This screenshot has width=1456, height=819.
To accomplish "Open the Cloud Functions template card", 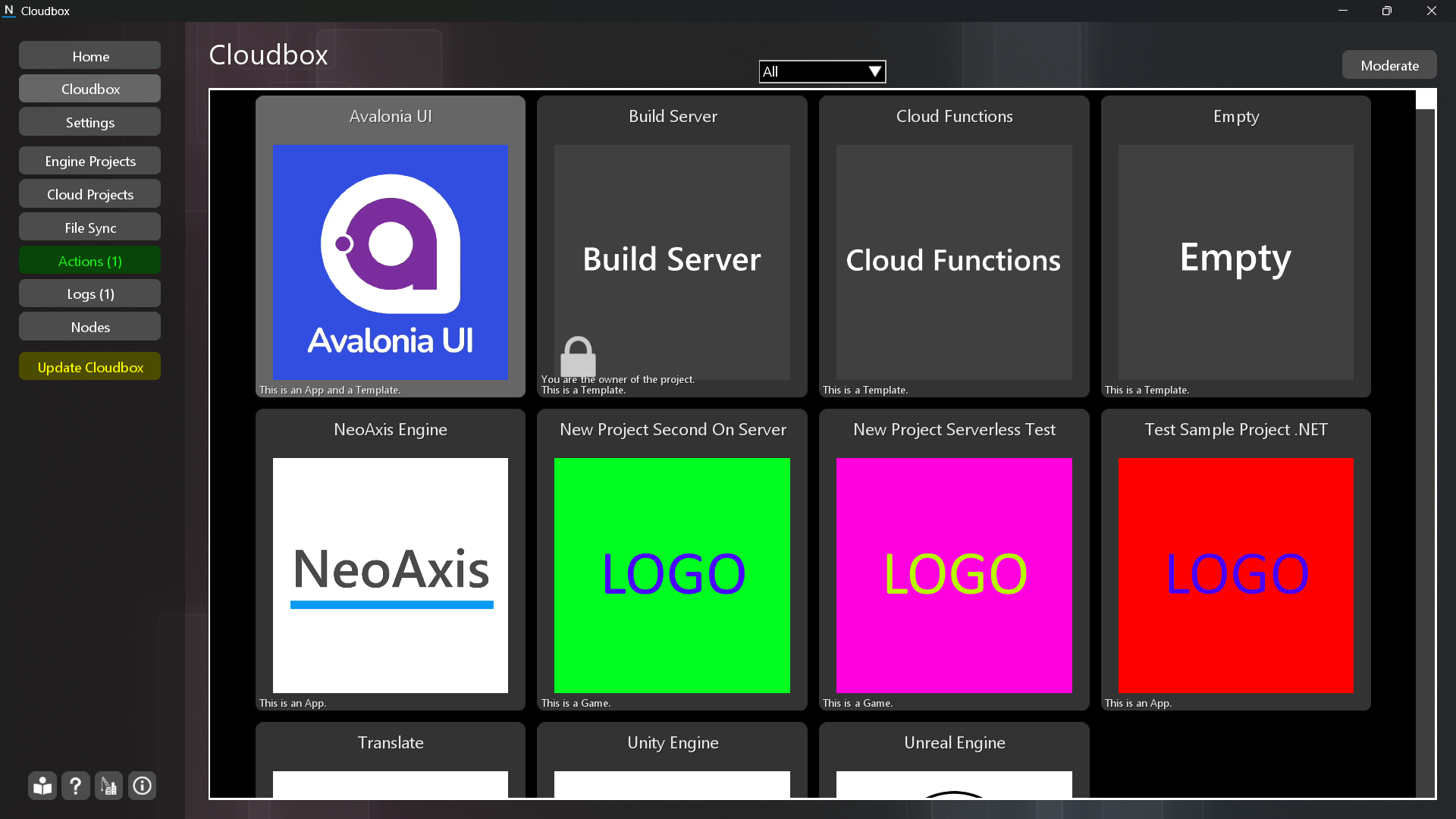I will pos(954,246).
